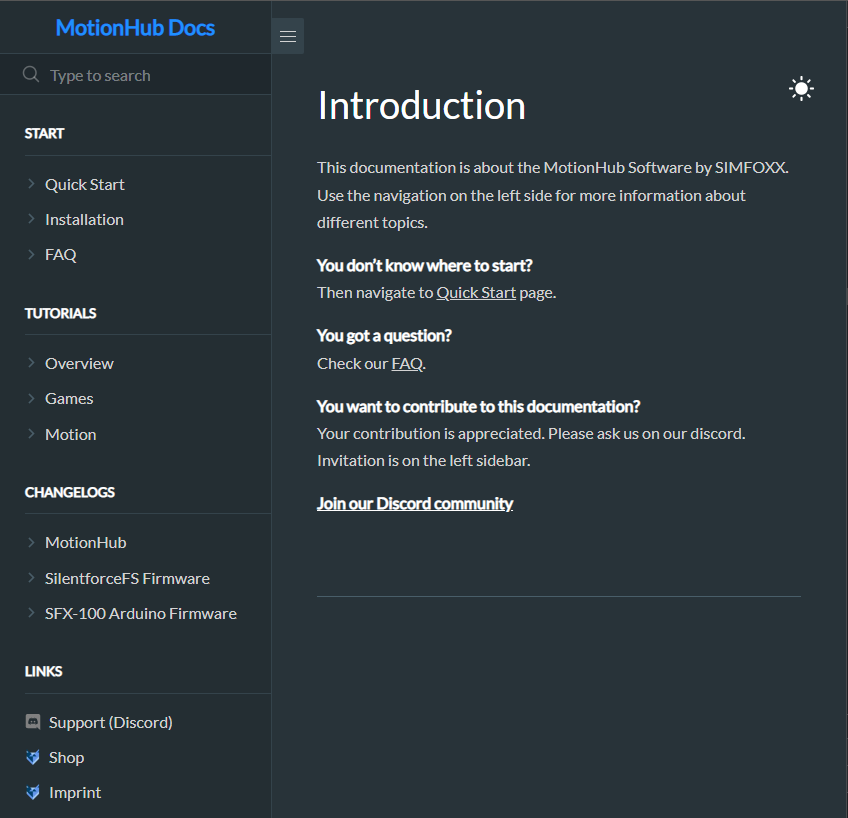Open the Games tutorials item

(69, 398)
